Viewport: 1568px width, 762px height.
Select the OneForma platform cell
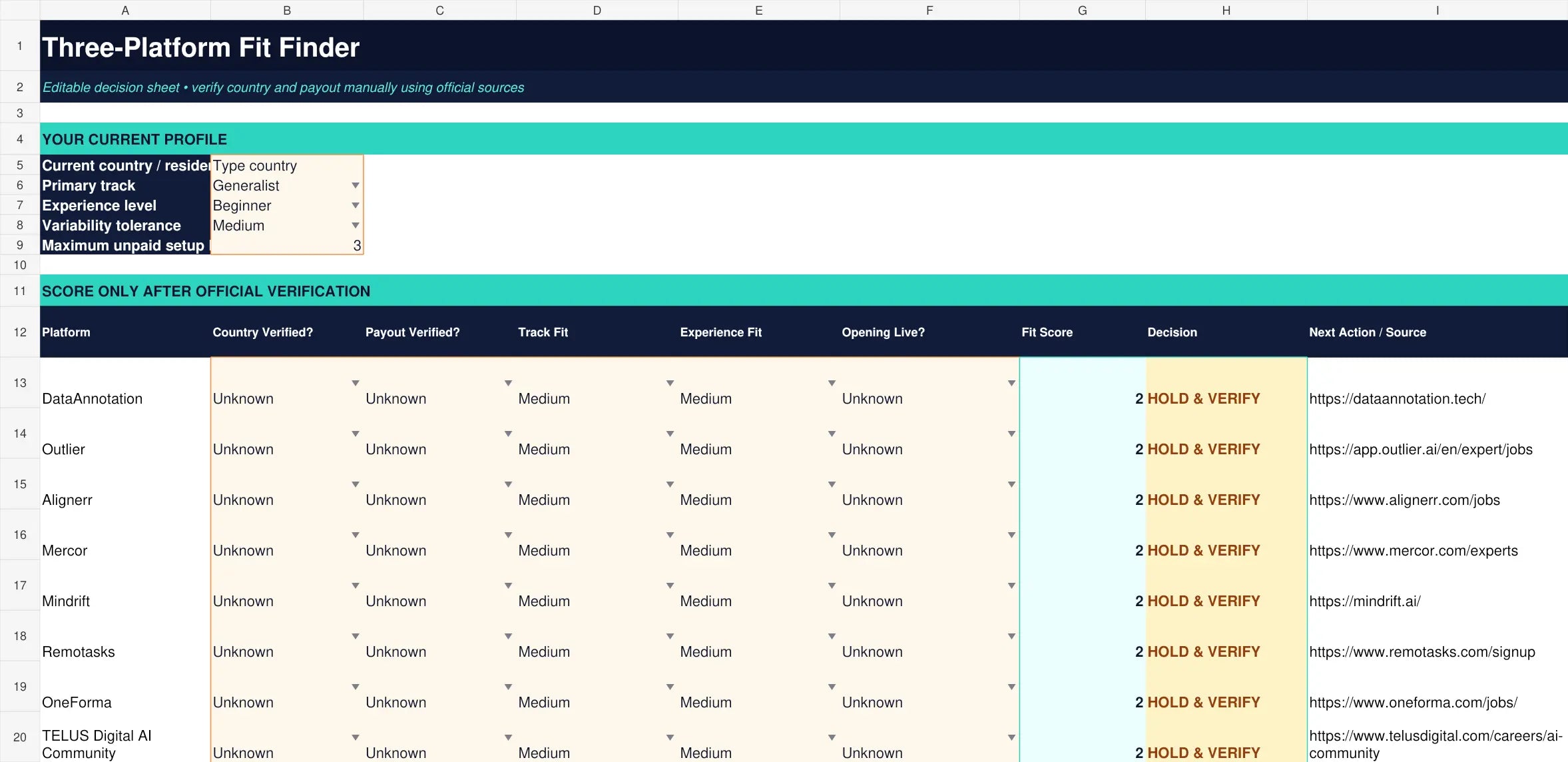pos(125,687)
